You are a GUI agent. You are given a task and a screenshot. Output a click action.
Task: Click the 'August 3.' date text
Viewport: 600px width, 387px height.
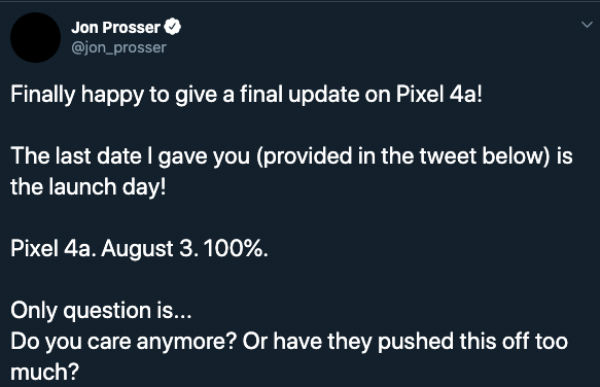pos(150,250)
